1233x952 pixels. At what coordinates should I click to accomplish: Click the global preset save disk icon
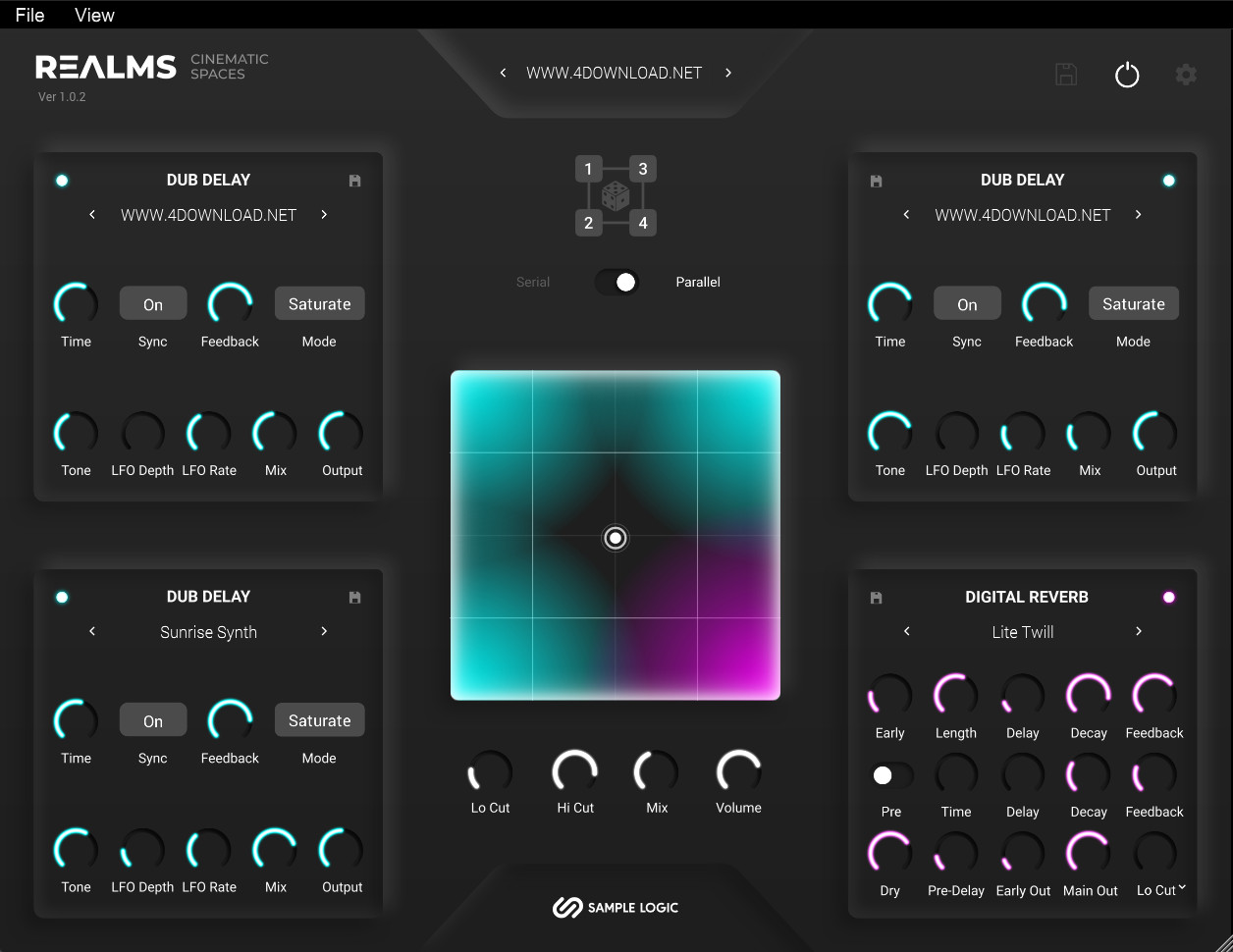[1066, 75]
